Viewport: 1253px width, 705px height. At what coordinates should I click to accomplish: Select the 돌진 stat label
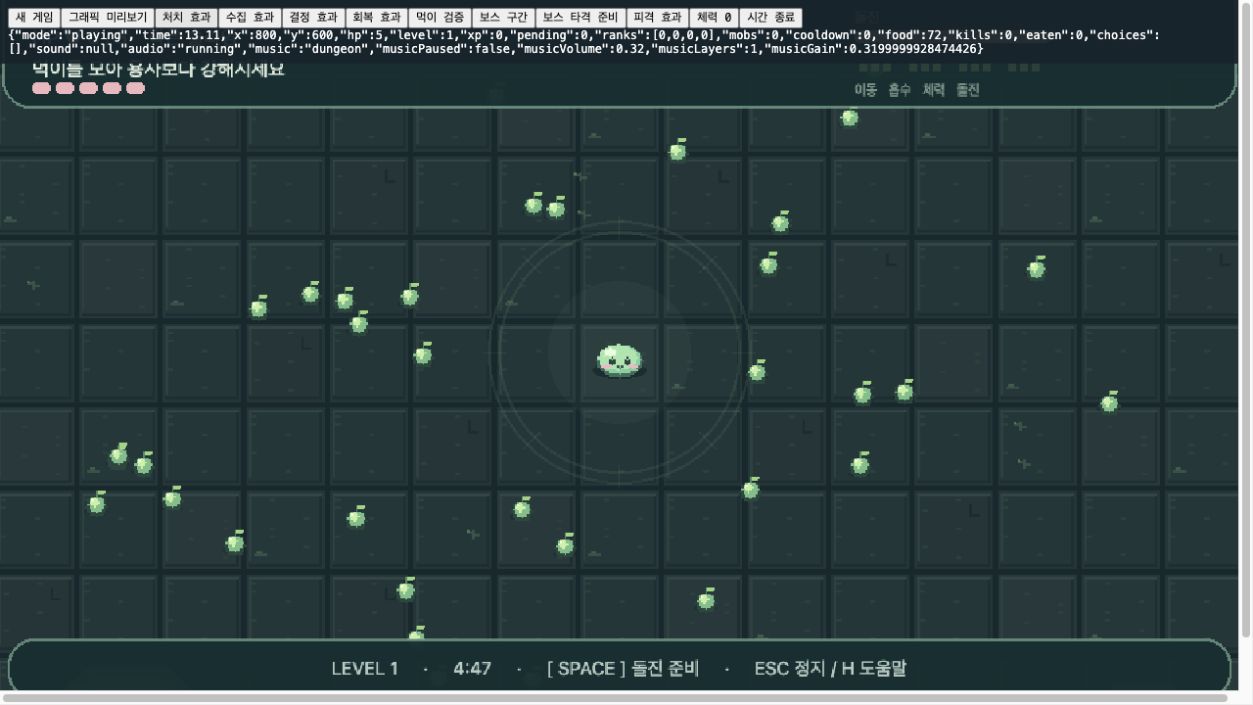point(967,90)
